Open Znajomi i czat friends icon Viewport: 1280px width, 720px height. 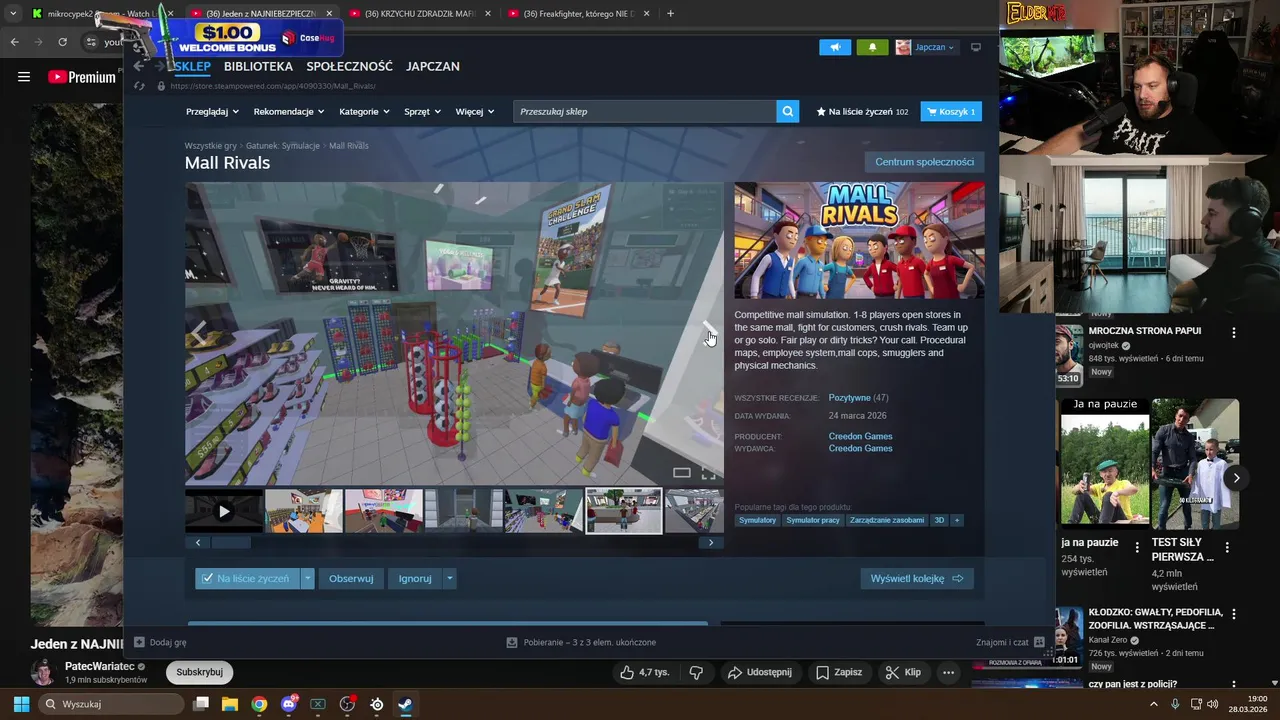click(1039, 642)
